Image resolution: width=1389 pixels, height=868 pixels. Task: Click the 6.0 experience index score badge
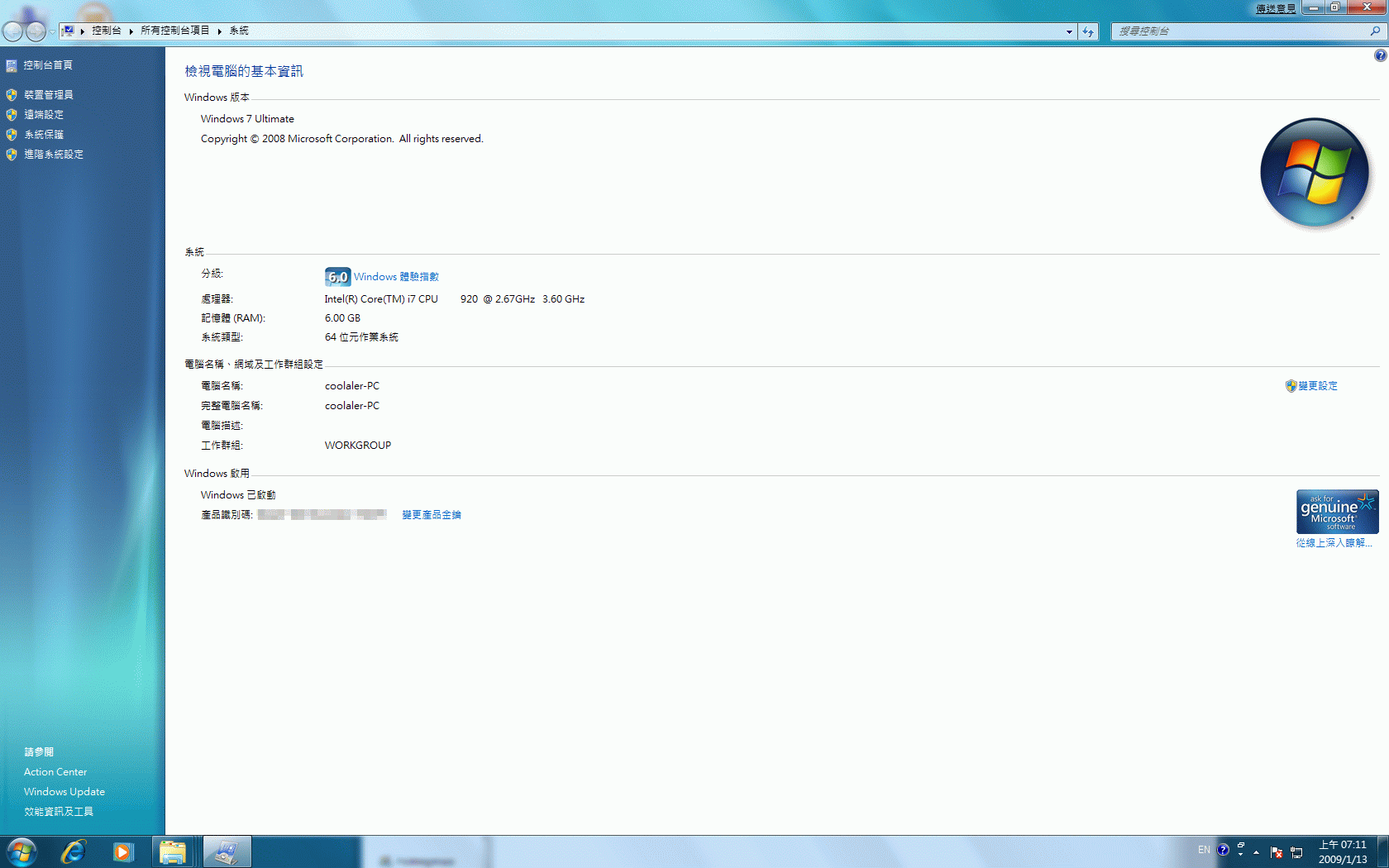(337, 277)
